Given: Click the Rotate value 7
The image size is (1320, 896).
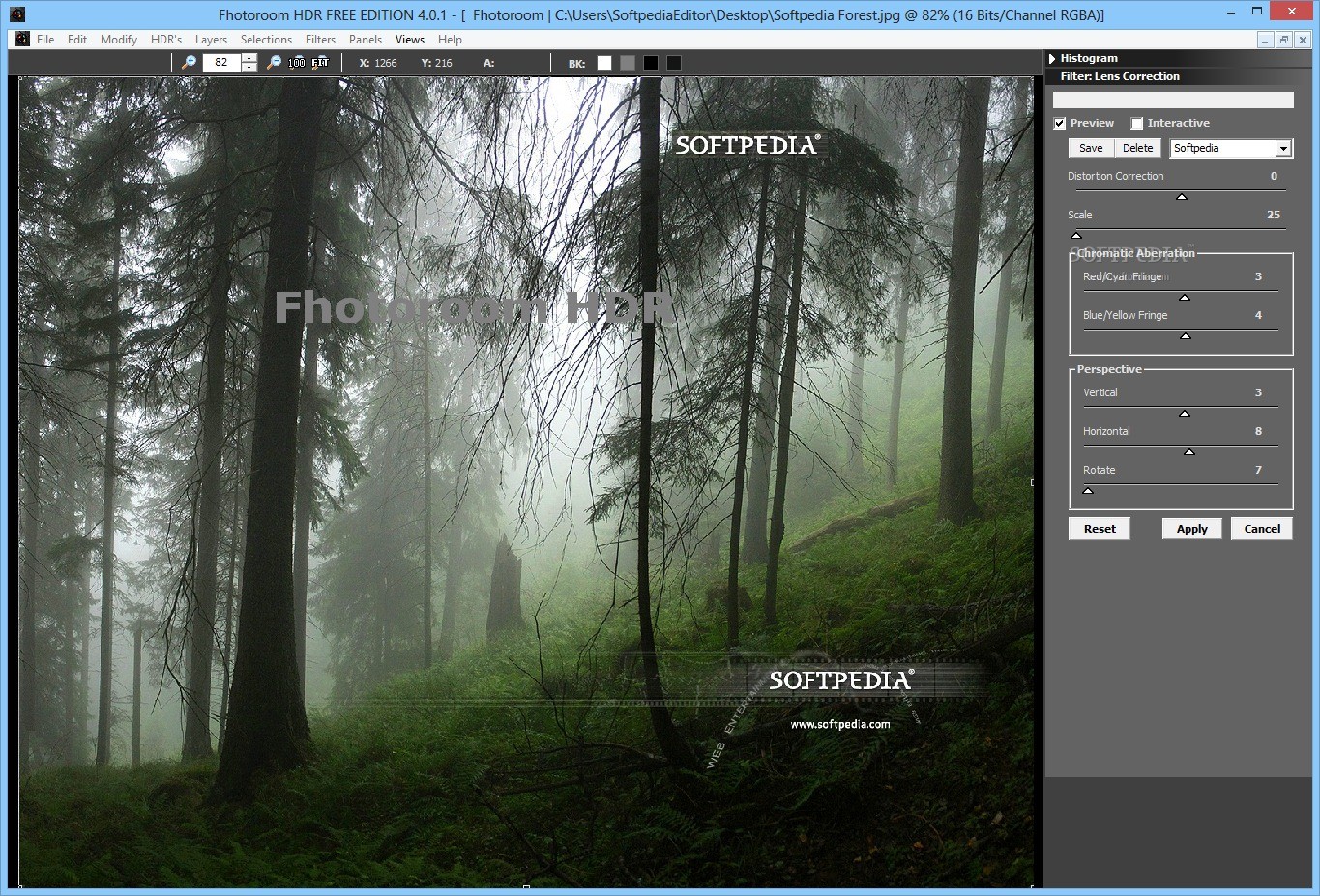Looking at the screenshot, I should pos(1258,470).
